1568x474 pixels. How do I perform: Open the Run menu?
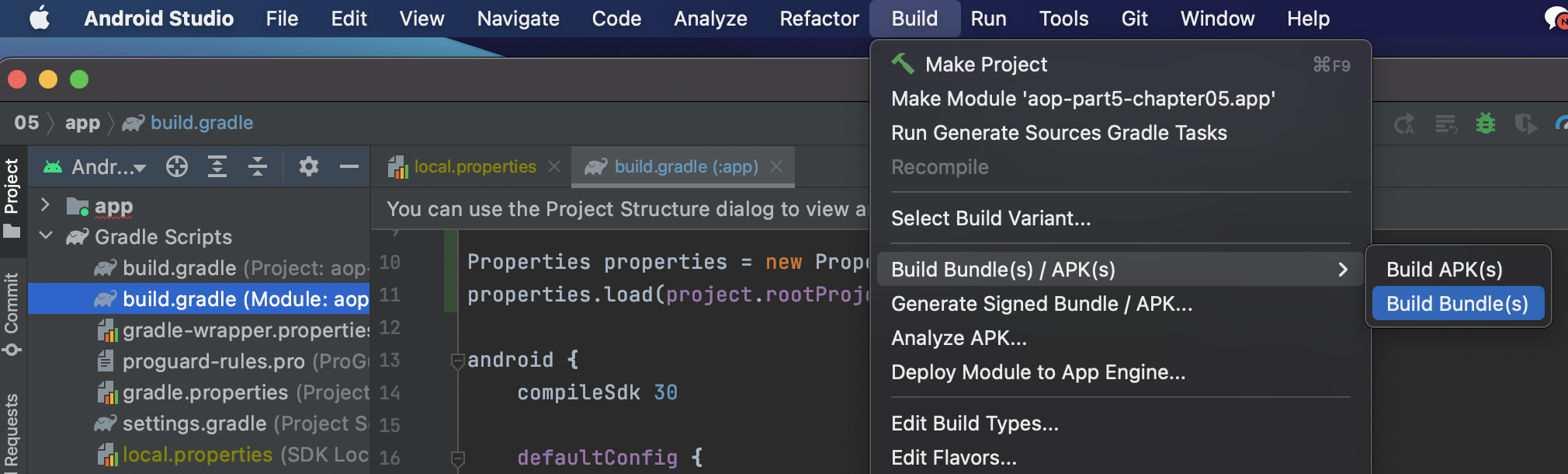pyautogui.click(x=988, y=18)
